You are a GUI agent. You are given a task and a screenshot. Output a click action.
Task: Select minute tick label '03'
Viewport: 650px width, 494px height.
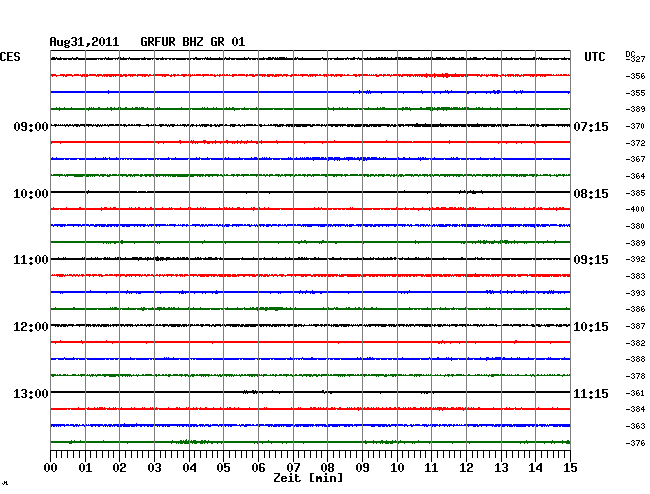click(155, 468)
